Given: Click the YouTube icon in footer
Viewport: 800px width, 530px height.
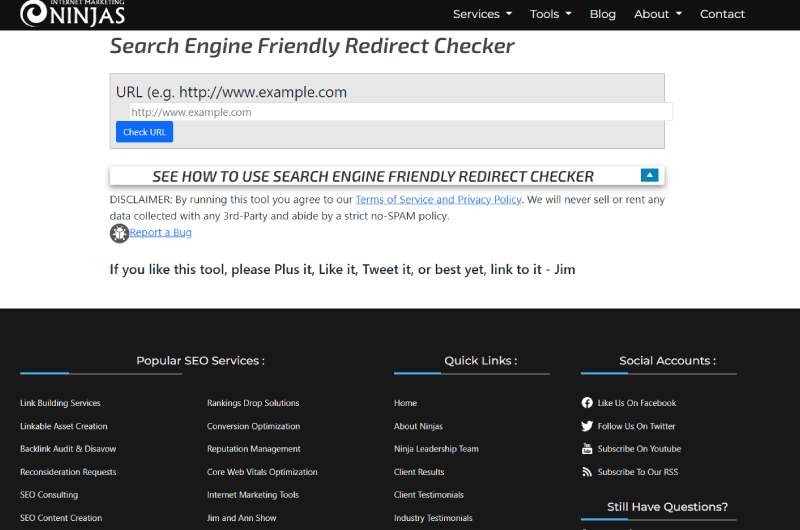Looking at the screenshot, I should click(587, 449).
